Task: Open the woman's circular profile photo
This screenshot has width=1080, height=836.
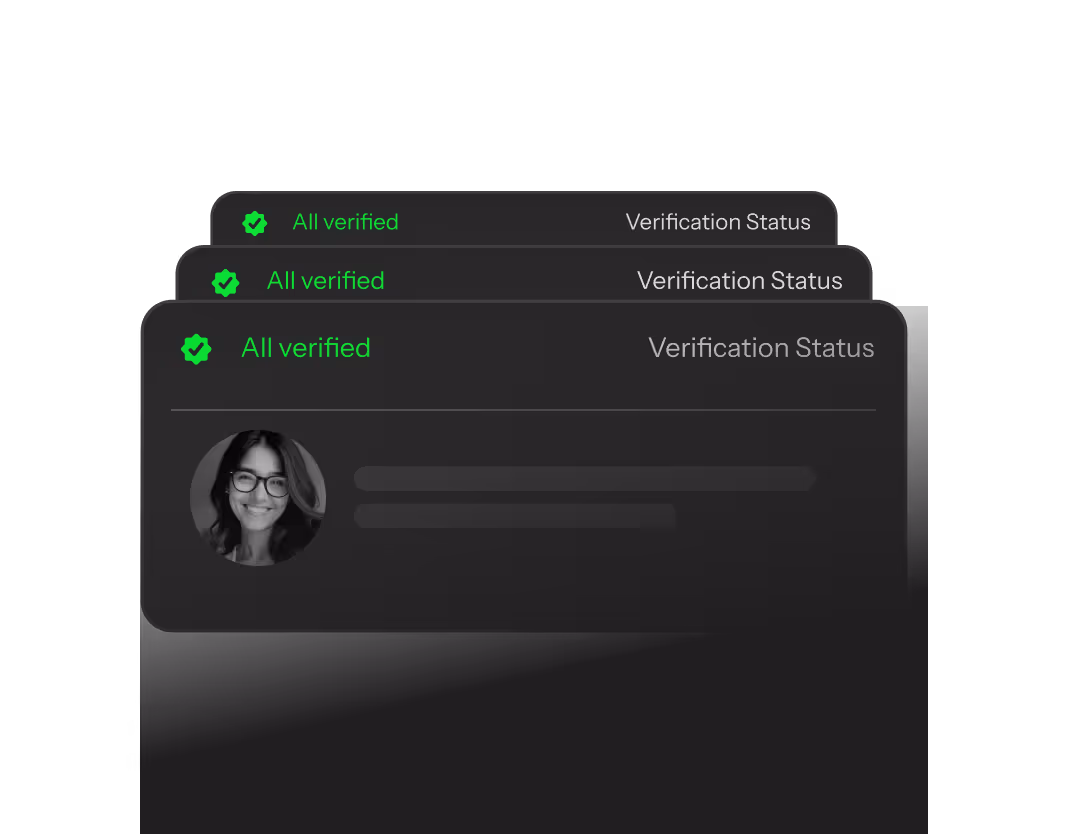Action: pyautogui.click(x=258, y=498)
